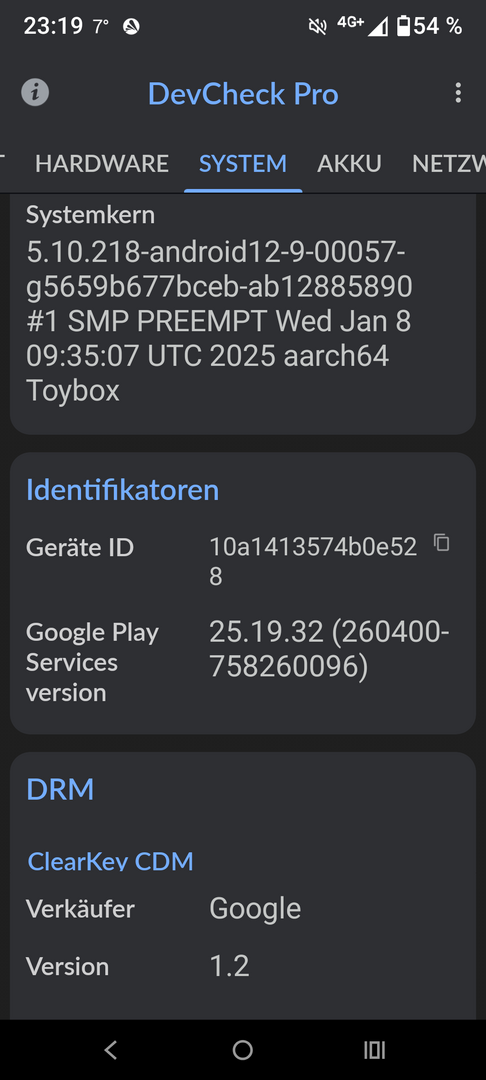Tap the Verkäufer Google row
Image resolution: width=486 pixels, height=1080 pixels.
(x=242, y=908)
